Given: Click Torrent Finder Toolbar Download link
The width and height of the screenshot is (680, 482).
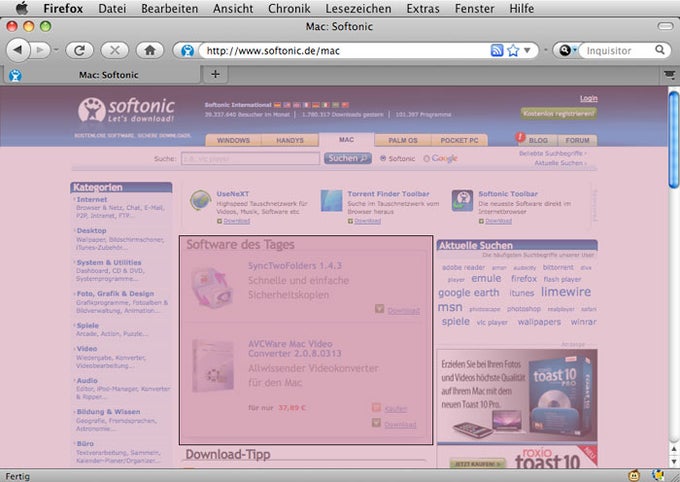Looking at the screenshot, I should tap(367, 221).
